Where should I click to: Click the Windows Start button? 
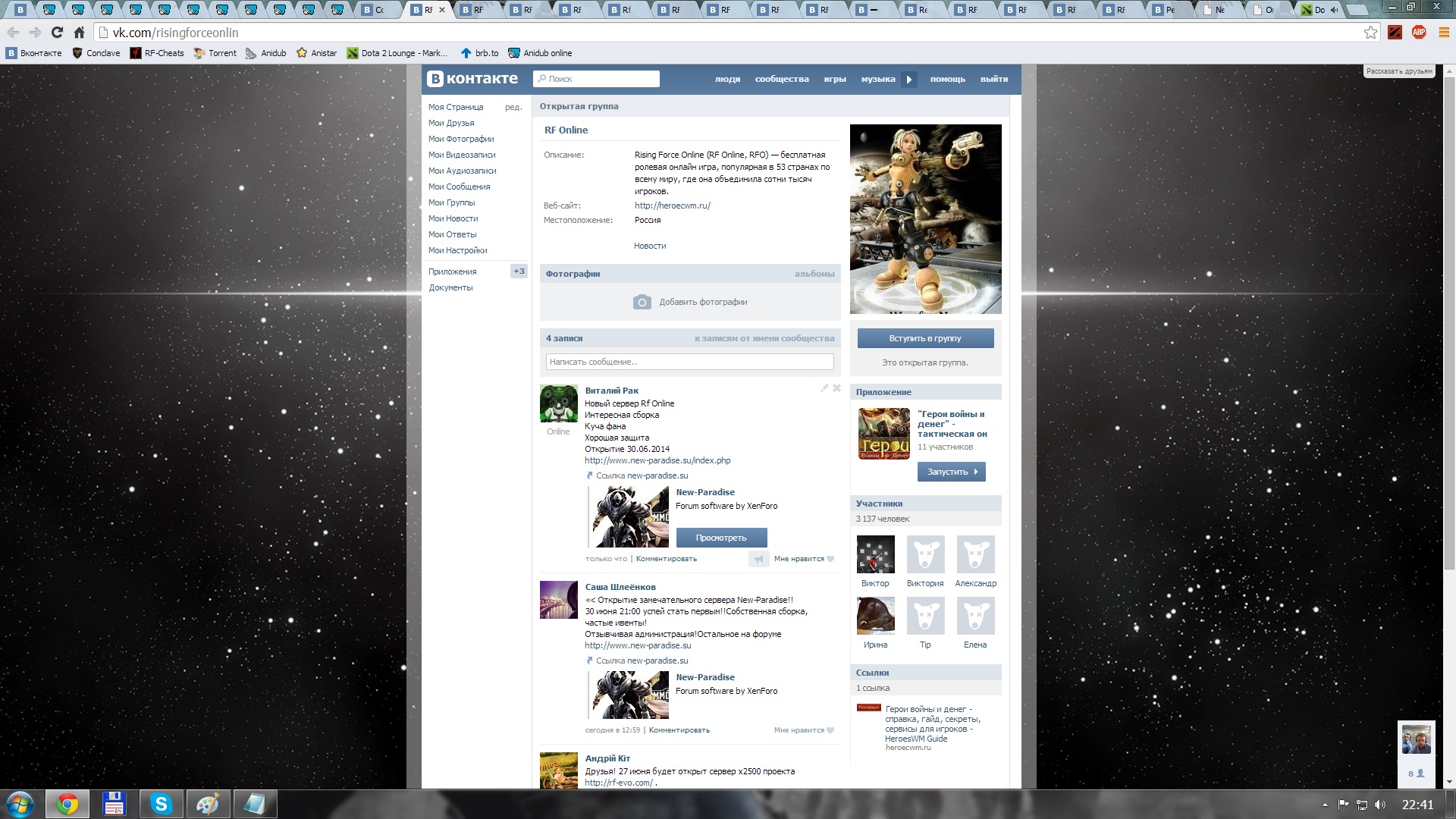20,804
